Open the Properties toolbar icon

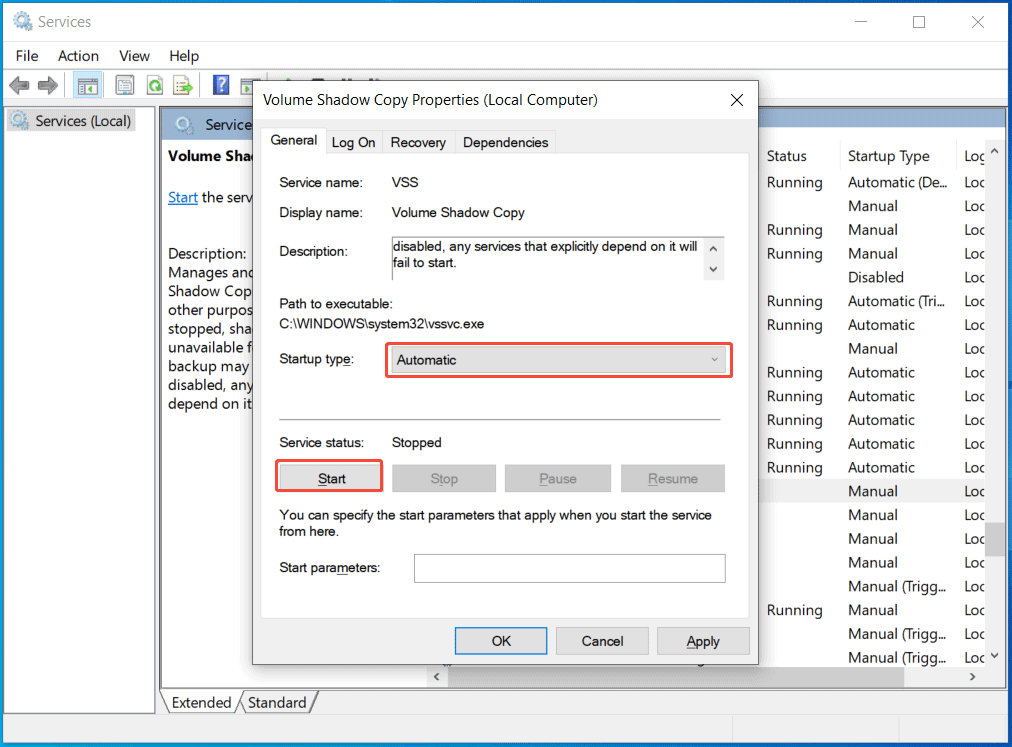click(124, 85)
